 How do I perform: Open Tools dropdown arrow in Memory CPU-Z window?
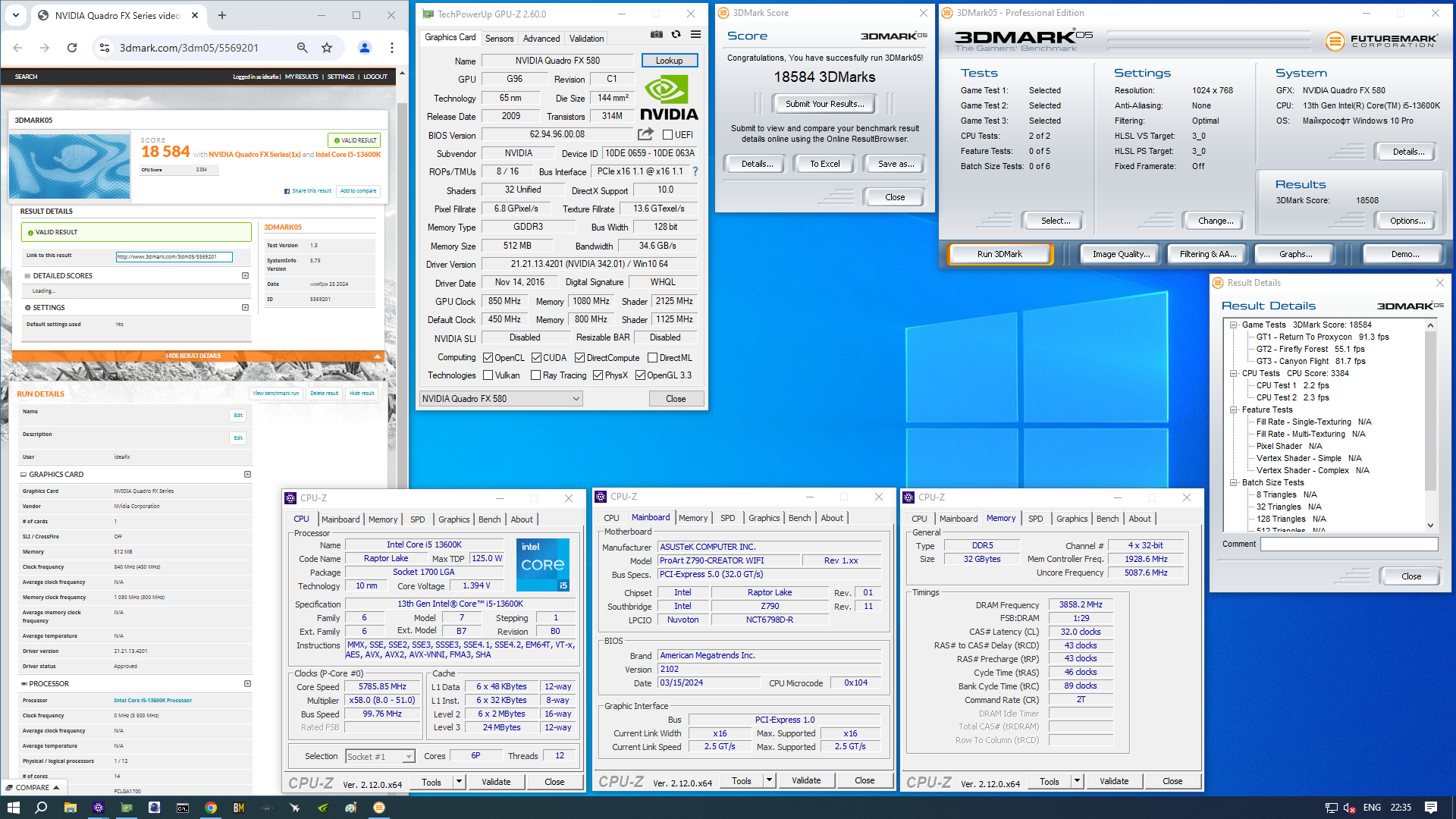(1077, 781)
